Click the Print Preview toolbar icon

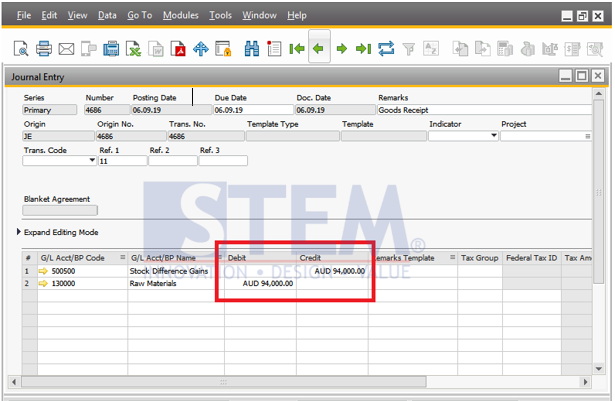click(x=21, y=49)
